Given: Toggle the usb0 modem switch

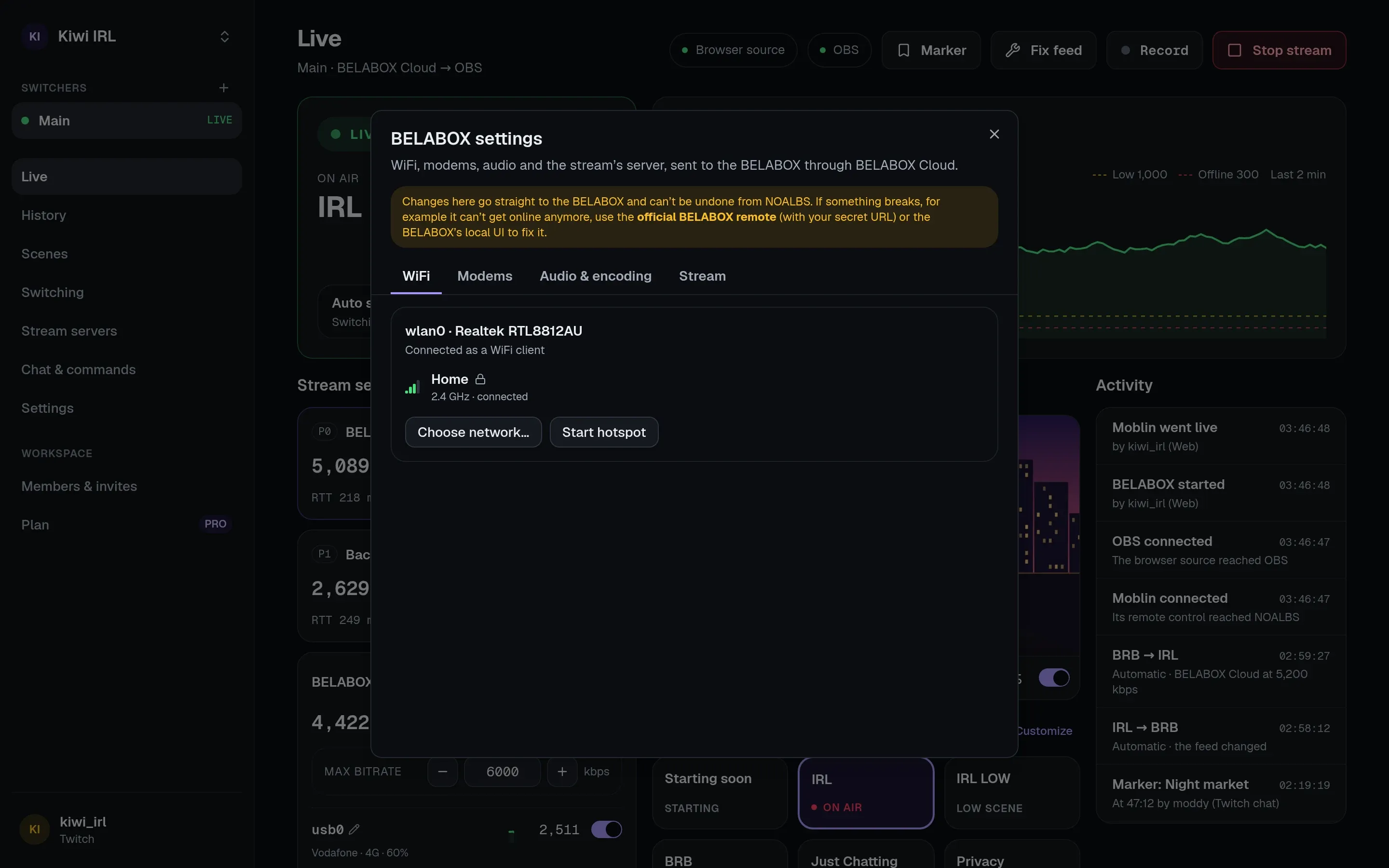Looking at the screenshot, I should click(606, 829).
